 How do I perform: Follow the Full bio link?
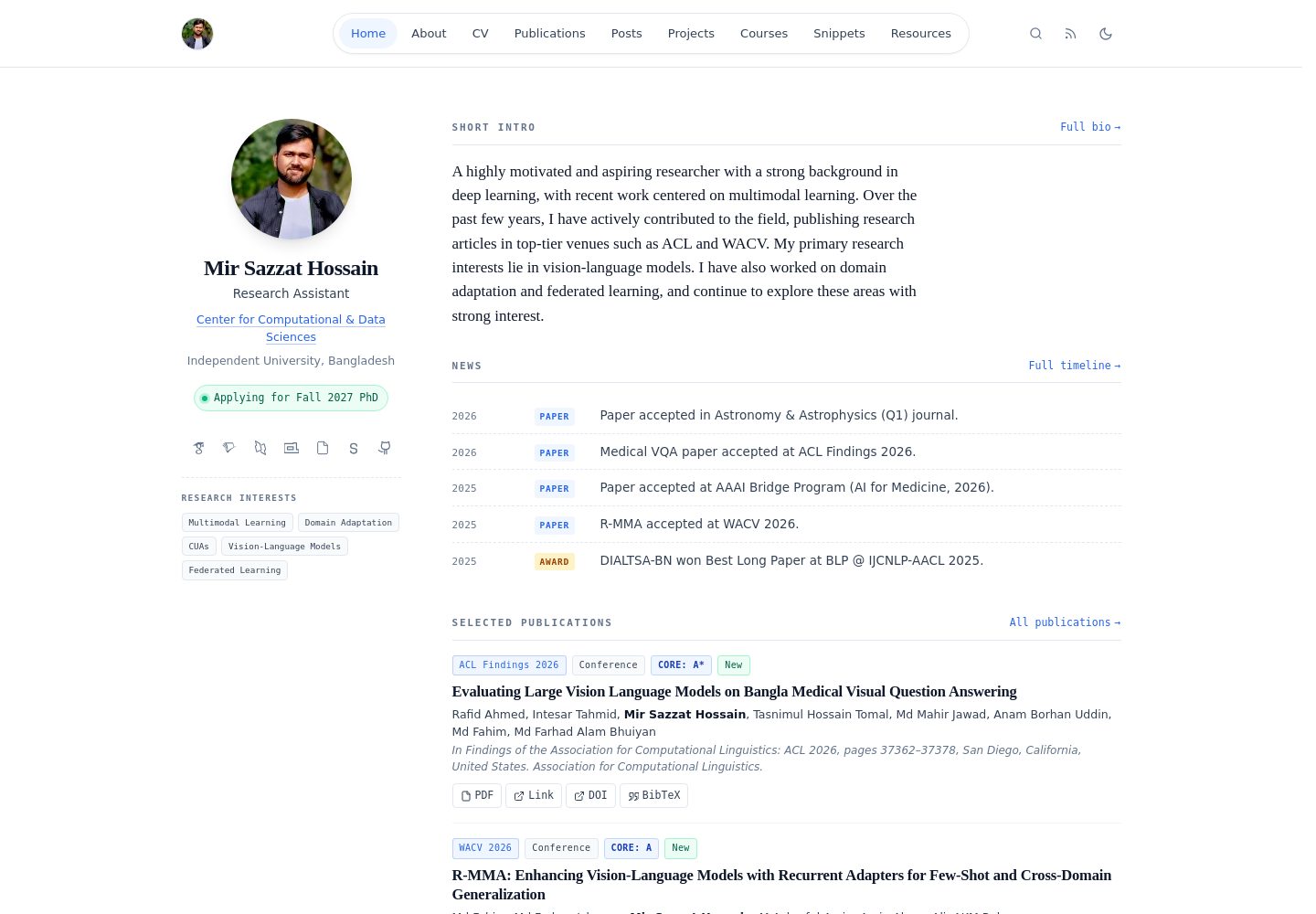(x=1090, y=127)
